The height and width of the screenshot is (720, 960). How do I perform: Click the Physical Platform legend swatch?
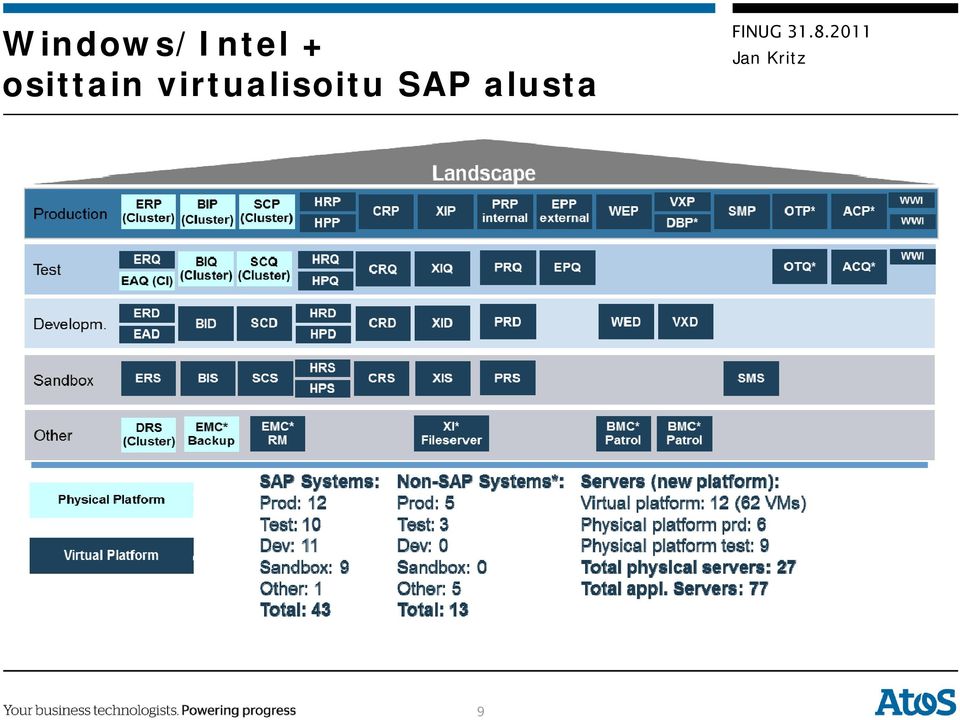coord(111,500)
